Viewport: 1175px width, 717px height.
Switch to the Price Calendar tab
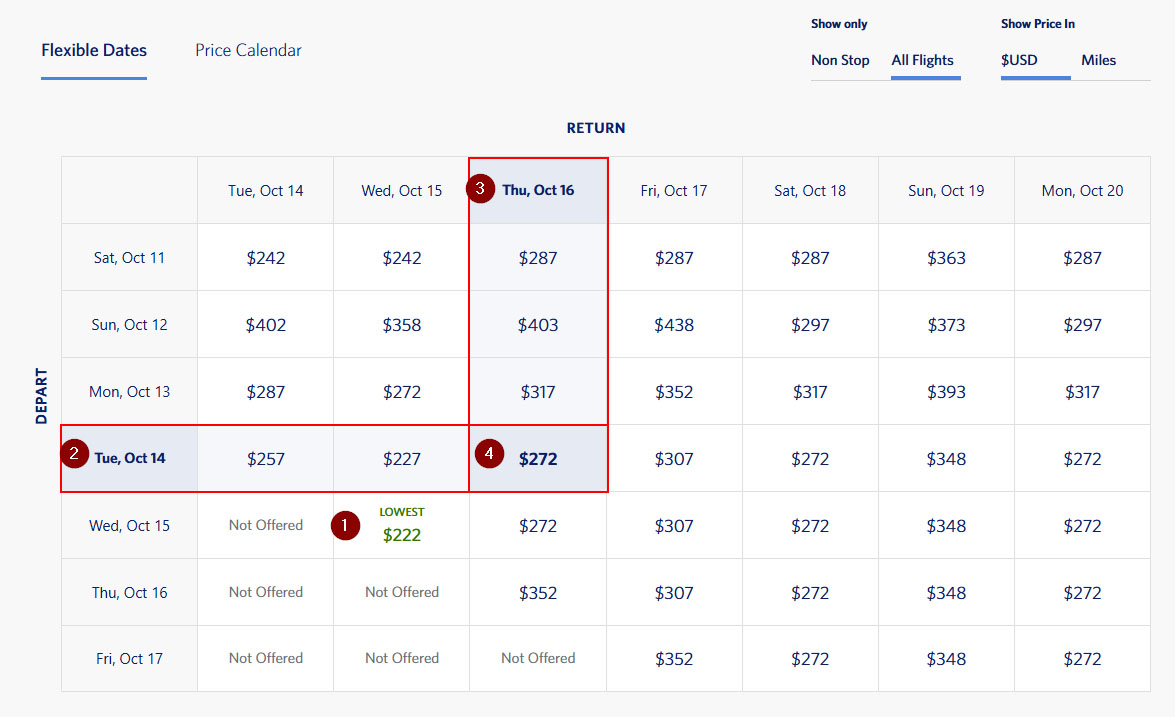[248, 51]
